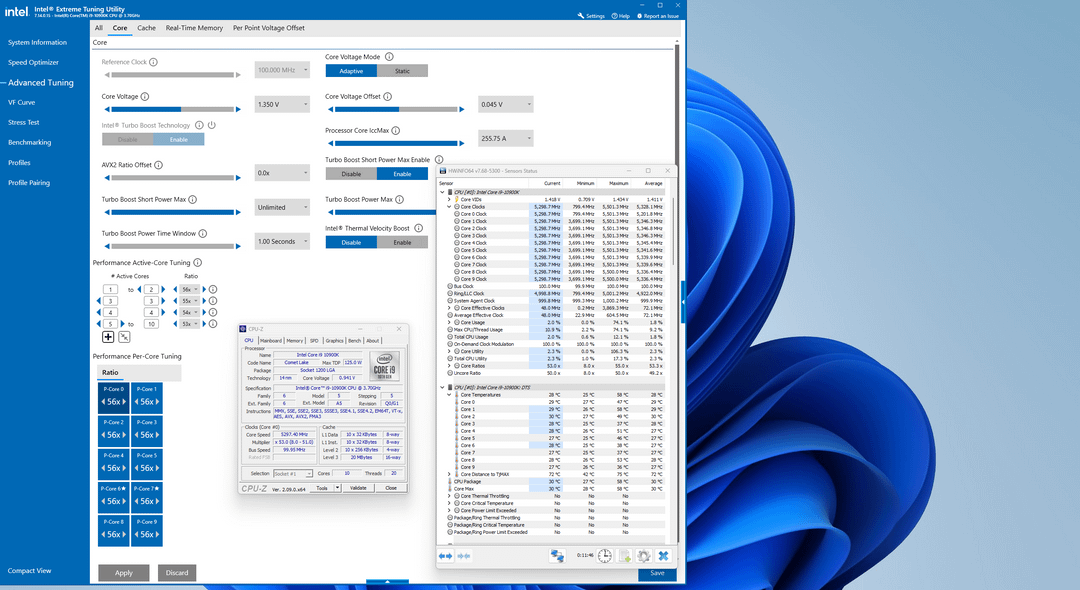Open CPU-Z Tools dropdown arrow
Image resolution: width=1080 pixels, height=590 pixels.
pos(338,488)
